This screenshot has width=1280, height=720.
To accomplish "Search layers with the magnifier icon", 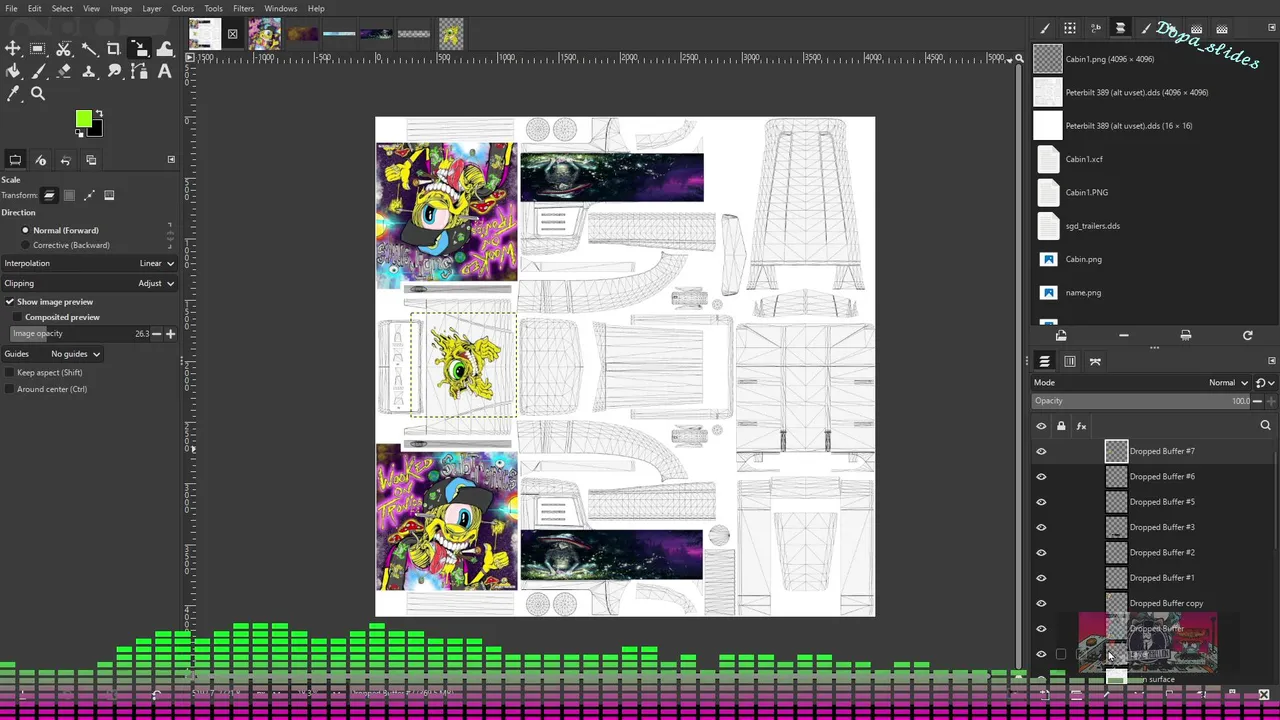I will 1265,426.
